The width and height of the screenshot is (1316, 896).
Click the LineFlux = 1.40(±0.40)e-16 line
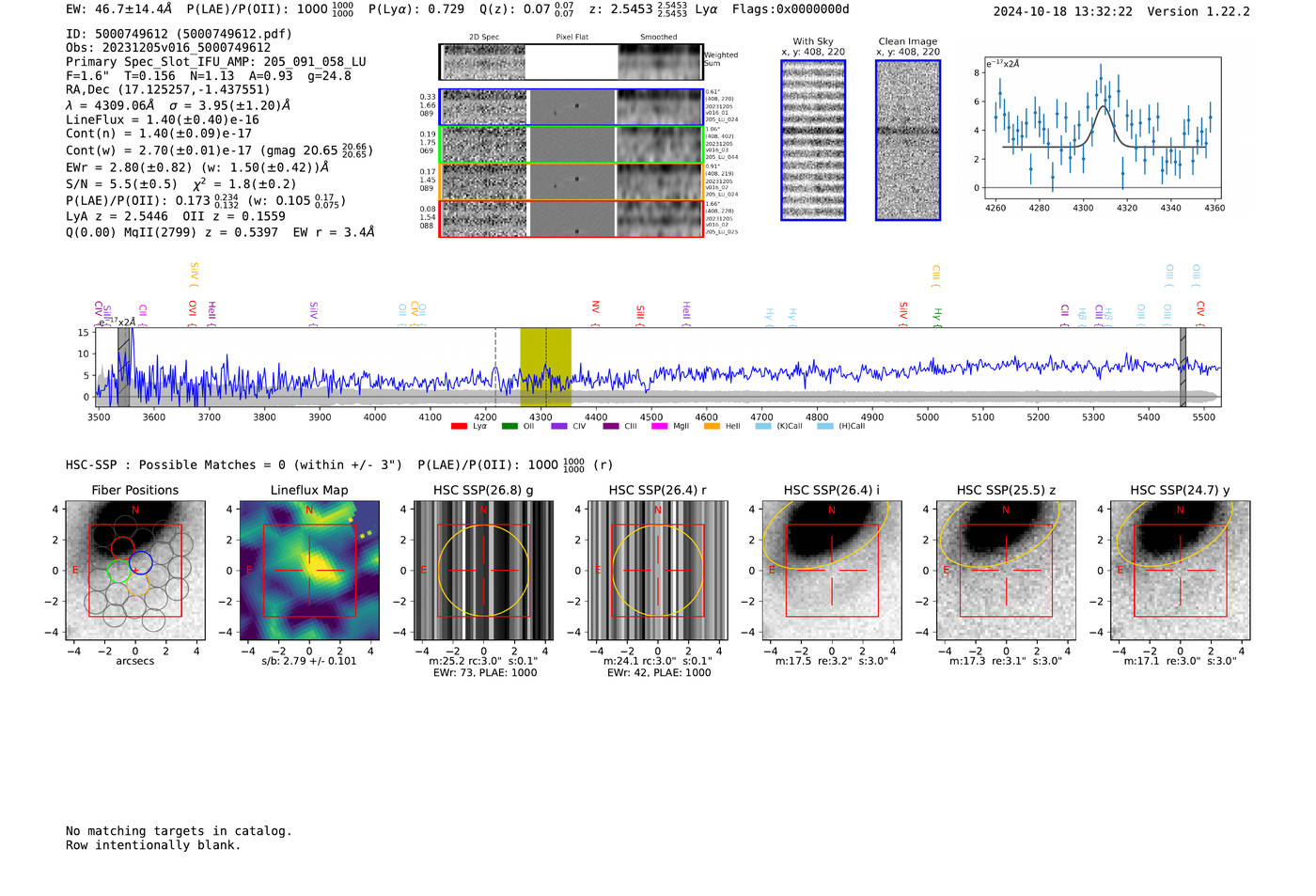[163, 120]
